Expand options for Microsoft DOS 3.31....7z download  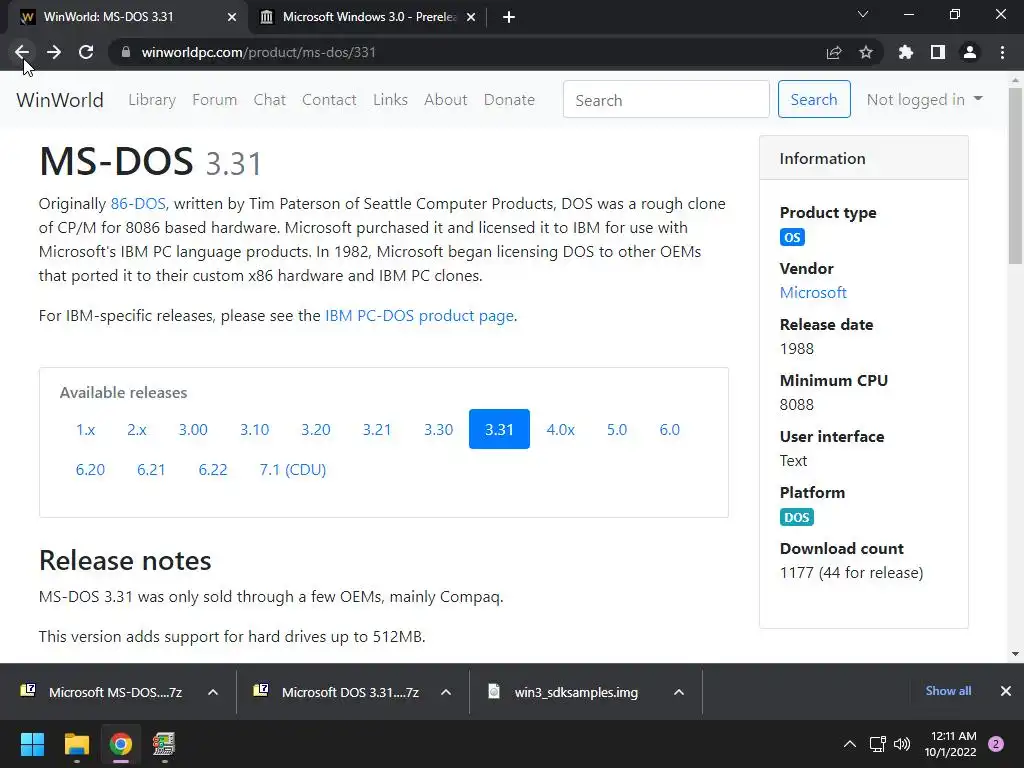coord(446,692)
